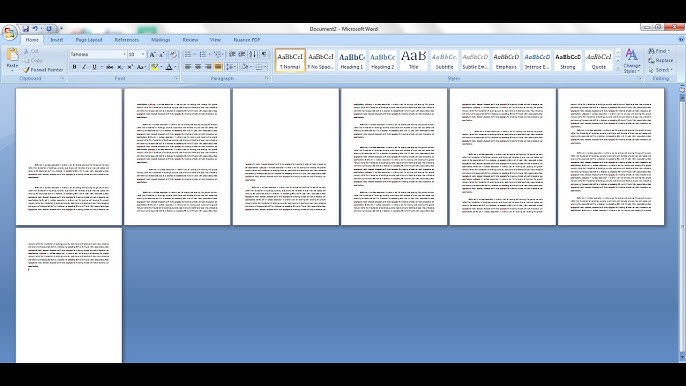Open the Tahoma font name dropdown
This screenshot has width=686, height=386.
click(x=124, y=54)
